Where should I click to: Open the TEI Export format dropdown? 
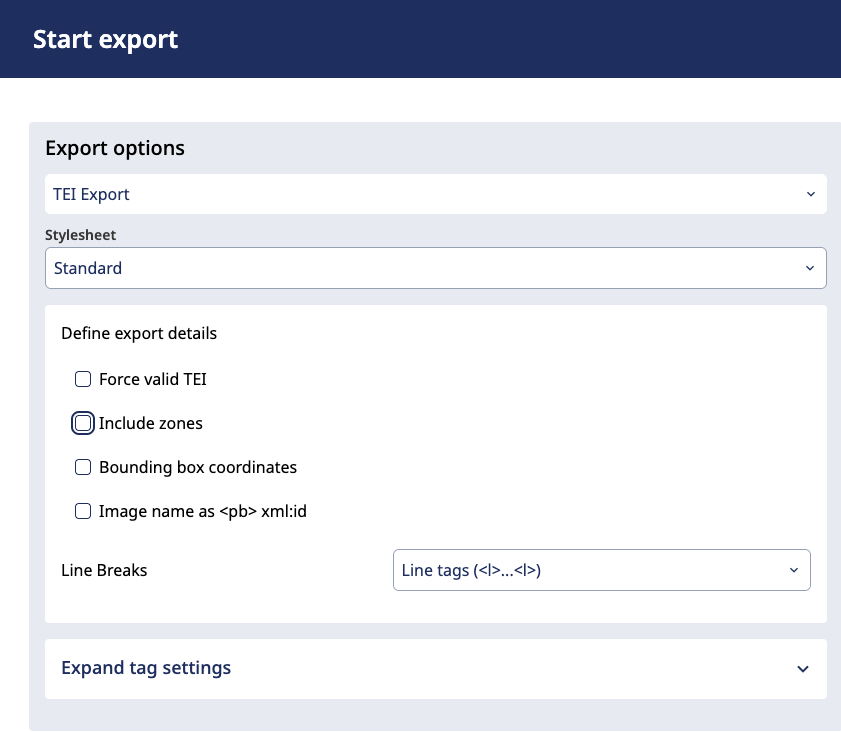click(x=436, y=194)
